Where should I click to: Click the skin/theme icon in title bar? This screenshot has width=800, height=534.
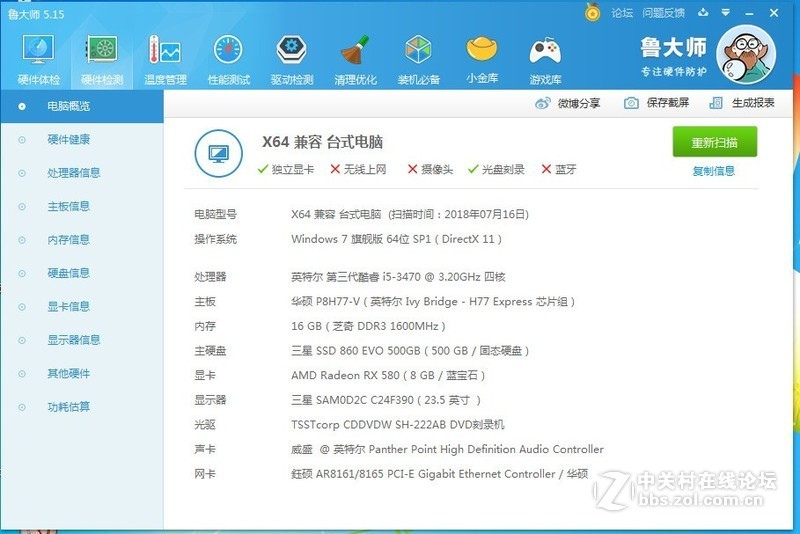tap(704, 13)
